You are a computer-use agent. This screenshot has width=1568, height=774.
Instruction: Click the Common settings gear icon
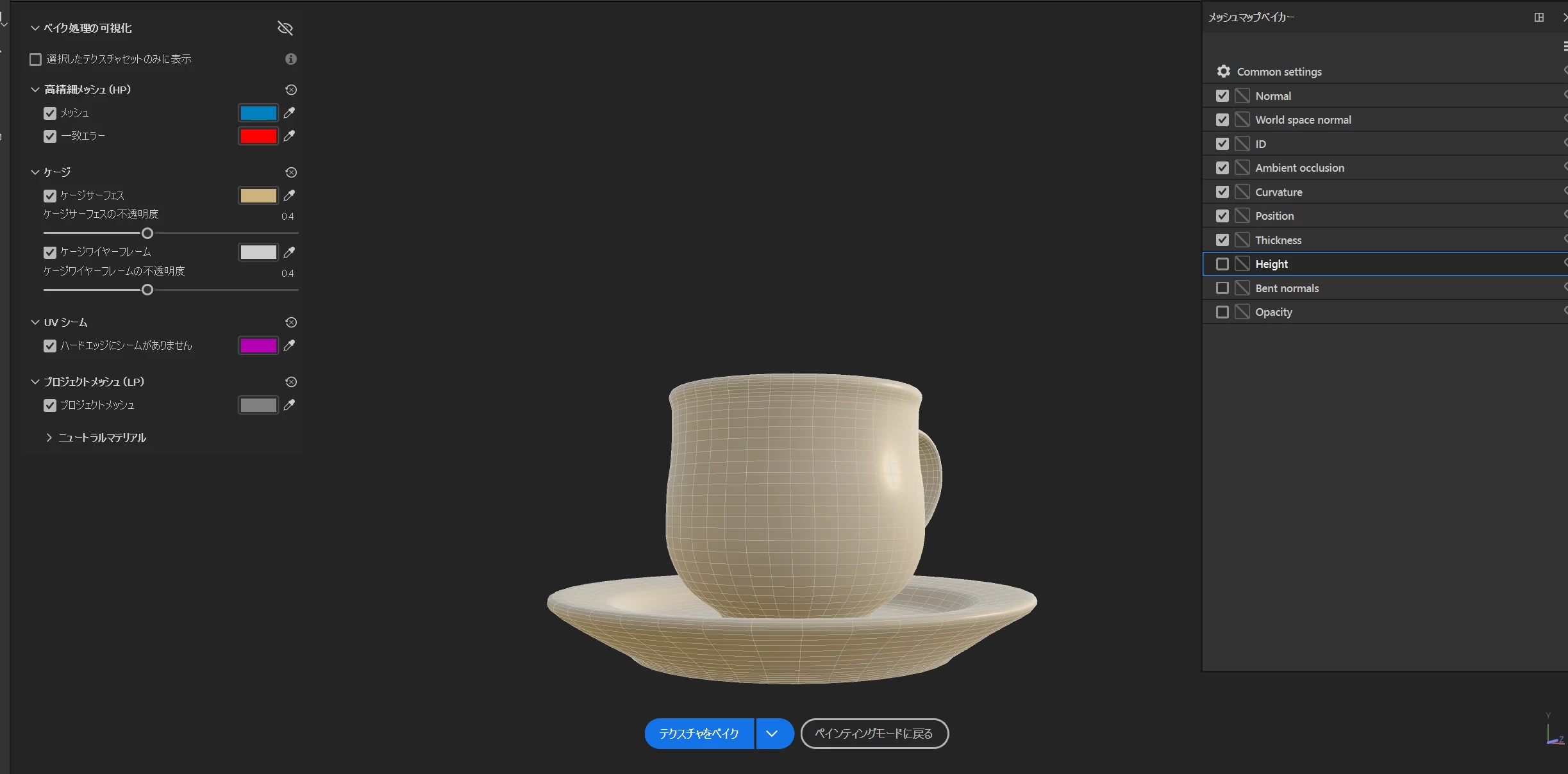(1224, 72)
